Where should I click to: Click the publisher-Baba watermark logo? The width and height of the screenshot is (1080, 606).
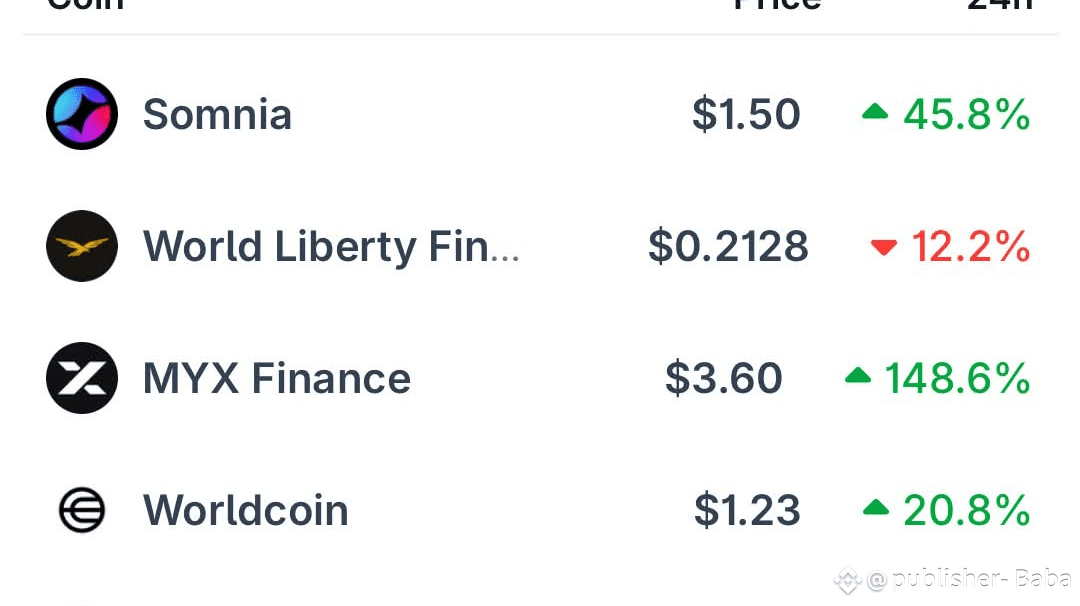point(848,580)
